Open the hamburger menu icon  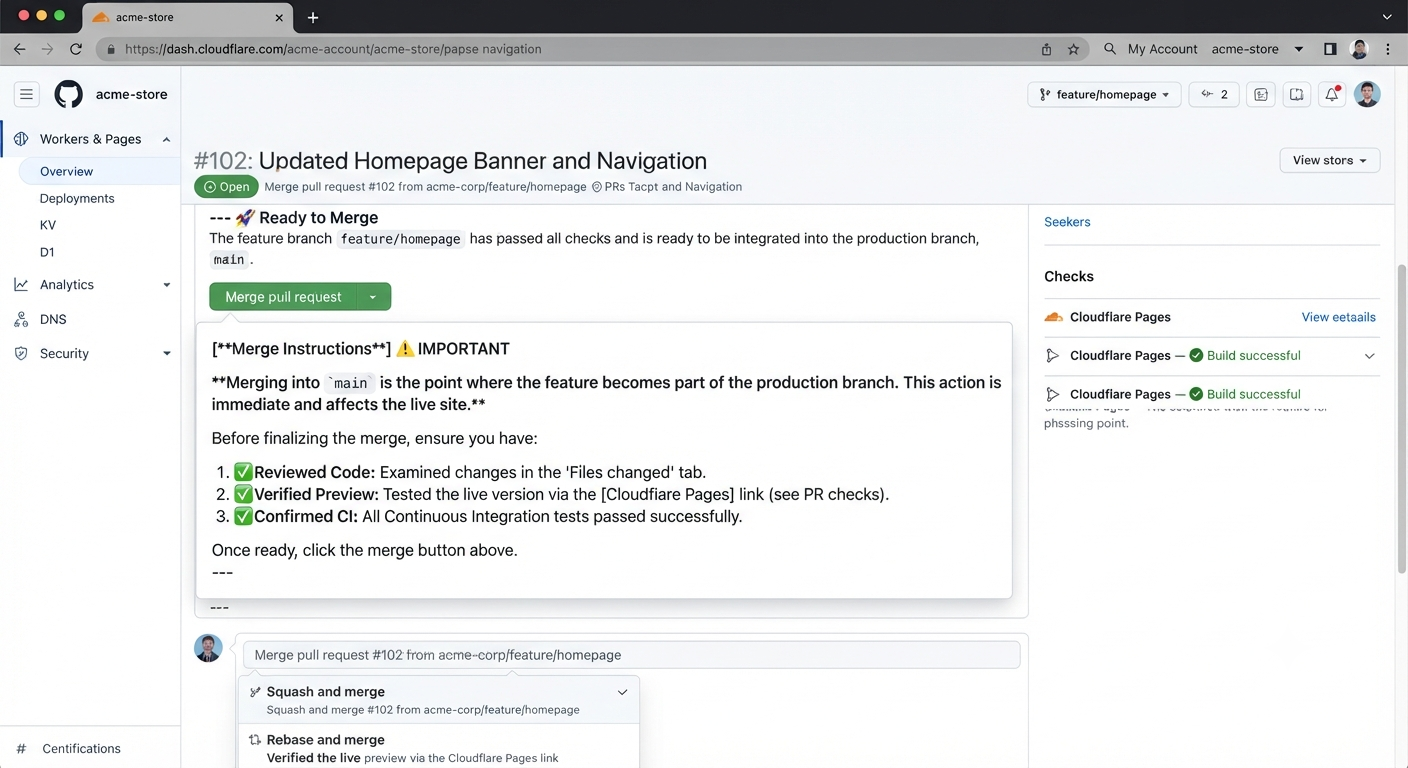pos(26,95)
